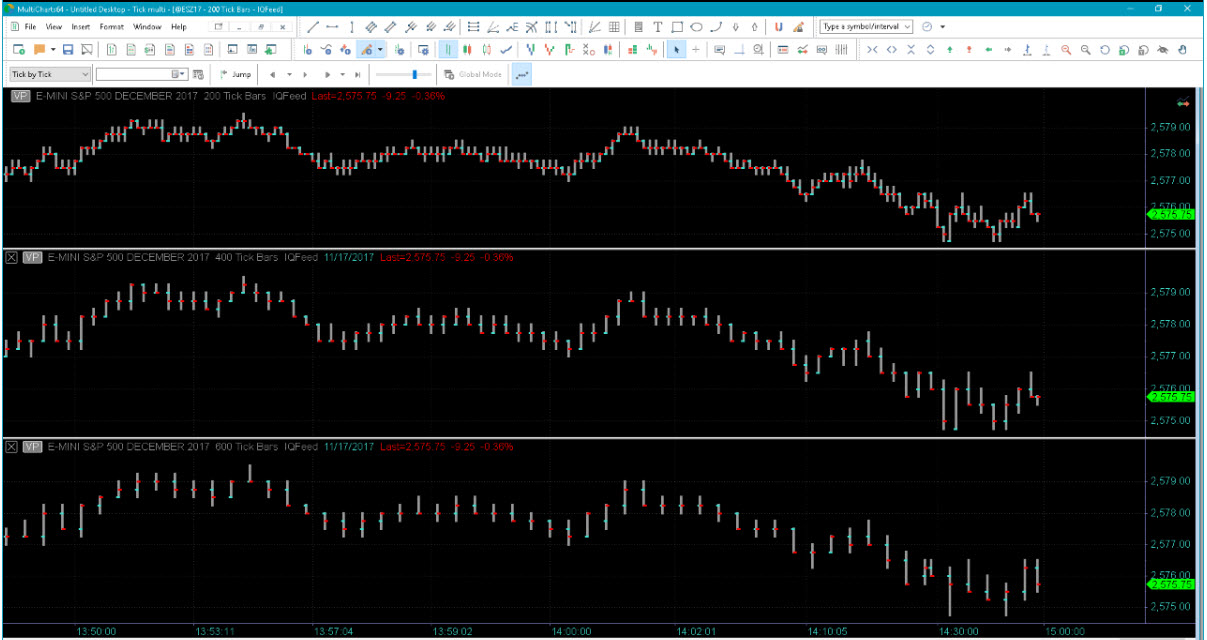Expand the arrow next to clock icon

(943, 26)
